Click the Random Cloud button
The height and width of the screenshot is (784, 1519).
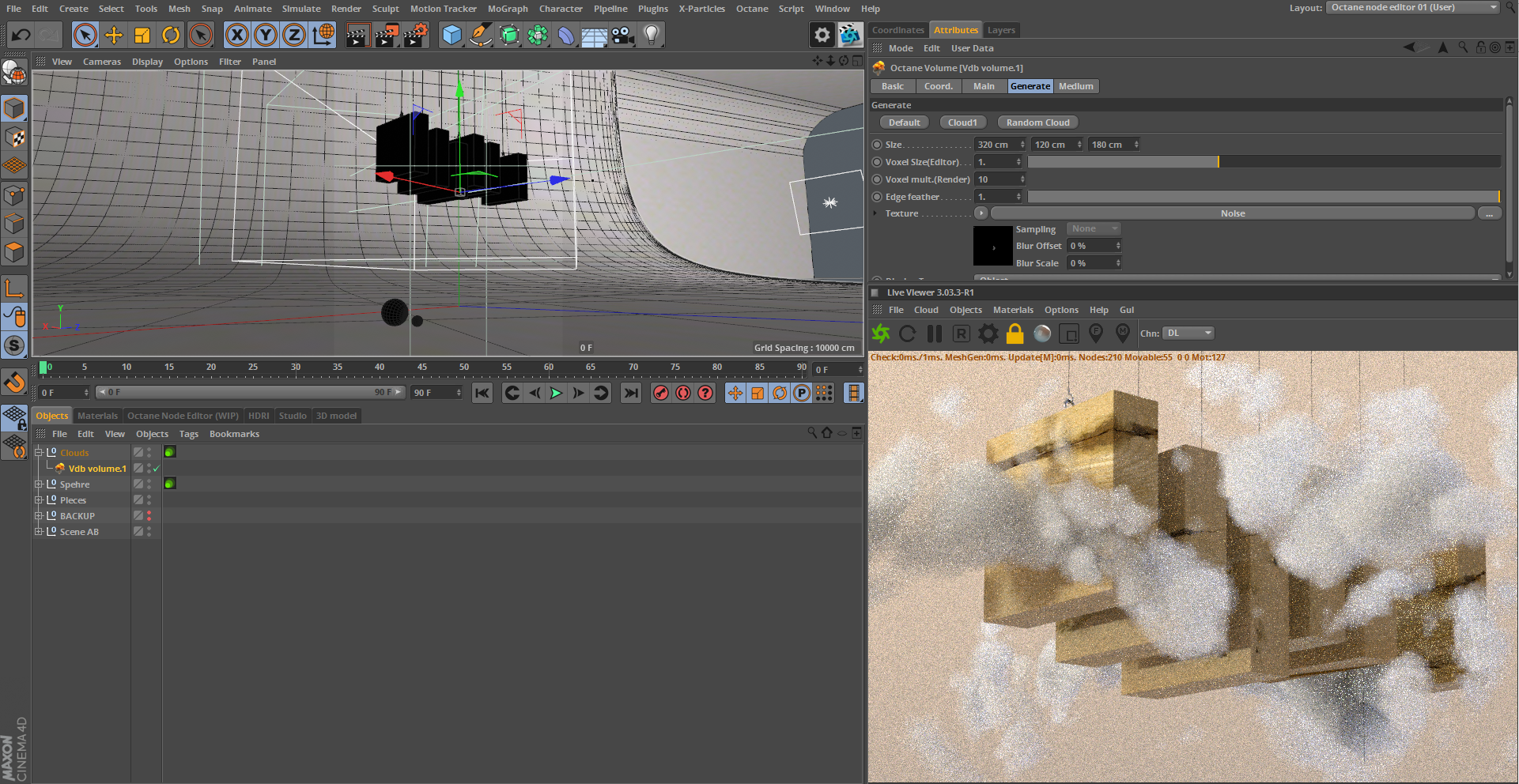(1038, 122)
